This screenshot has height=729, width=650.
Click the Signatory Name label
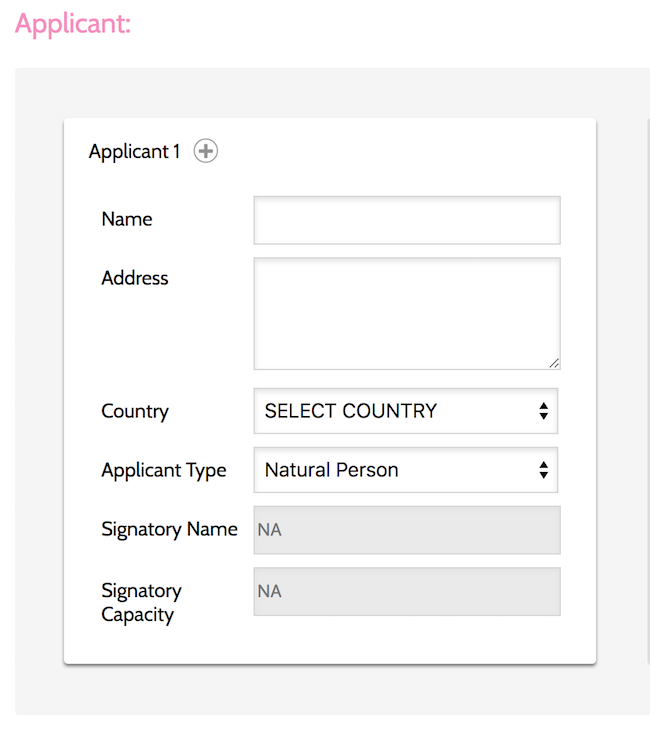[169, 530]
